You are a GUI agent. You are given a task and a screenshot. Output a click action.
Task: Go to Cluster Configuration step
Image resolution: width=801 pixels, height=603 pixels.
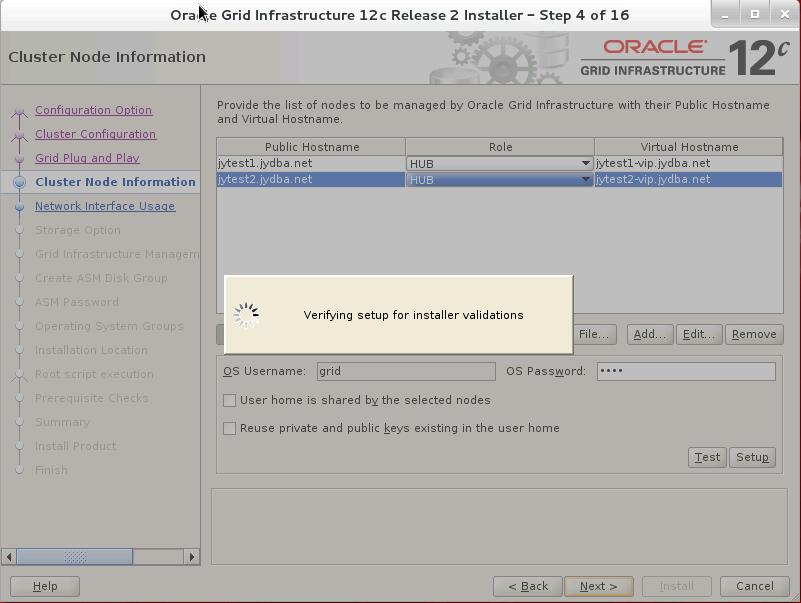pyautogui.click(x=96, y=134)
